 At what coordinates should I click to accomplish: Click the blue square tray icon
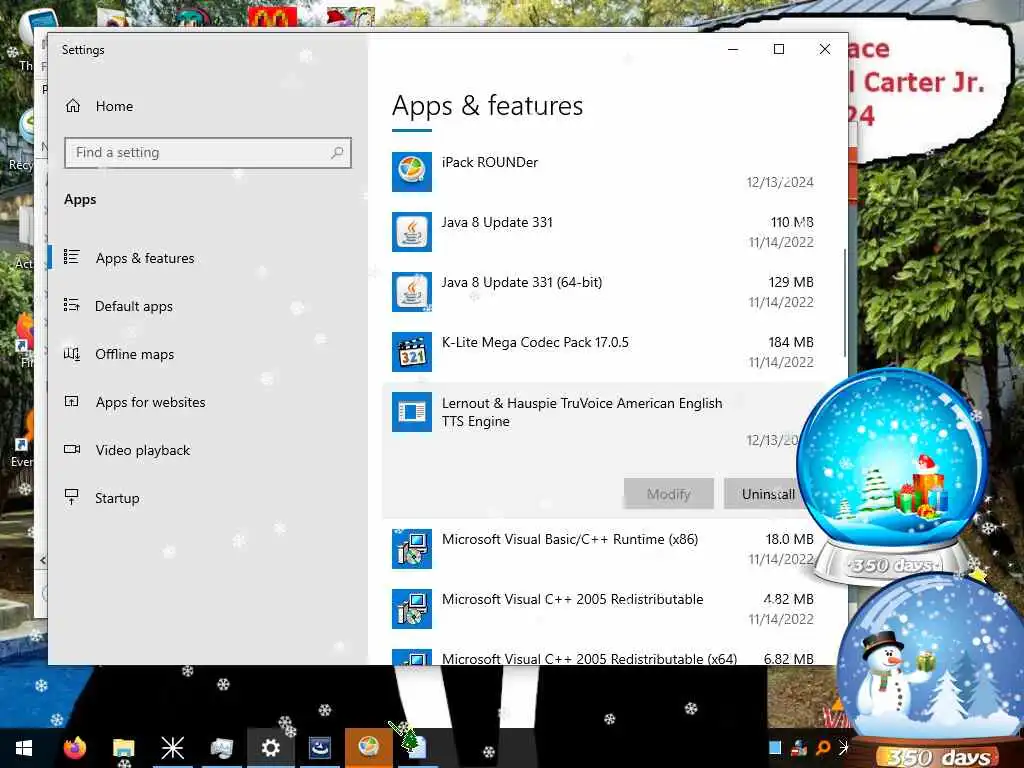(775, 748)
